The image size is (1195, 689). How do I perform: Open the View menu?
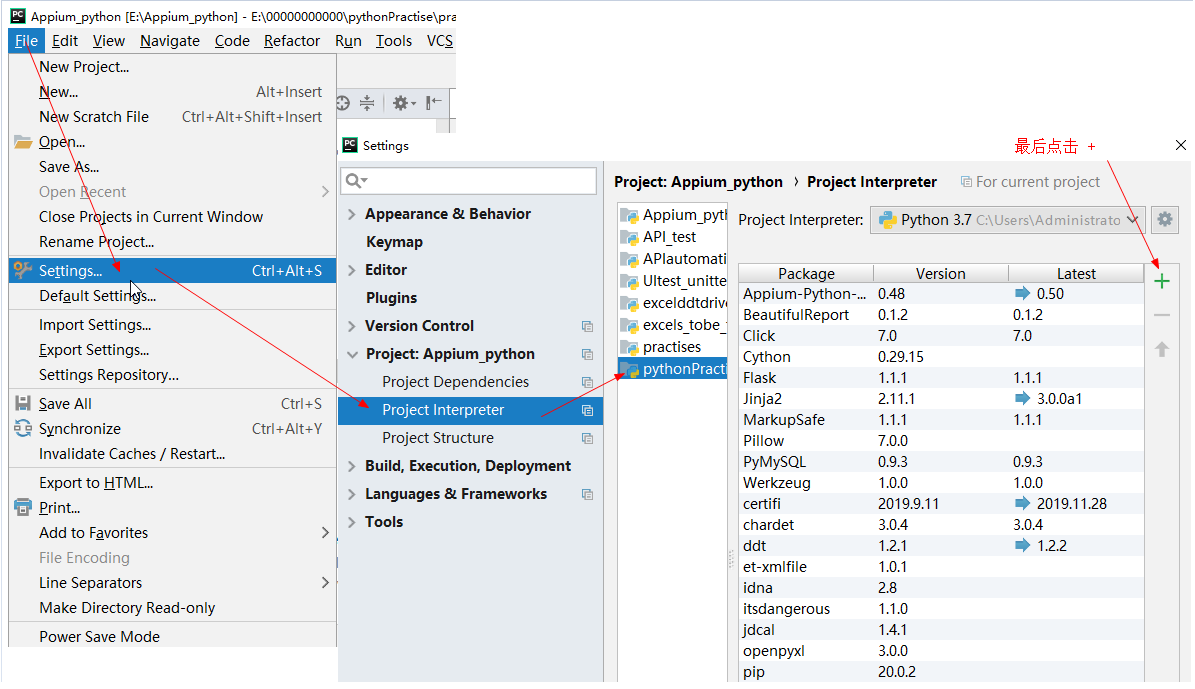click(x=109, y=40)
